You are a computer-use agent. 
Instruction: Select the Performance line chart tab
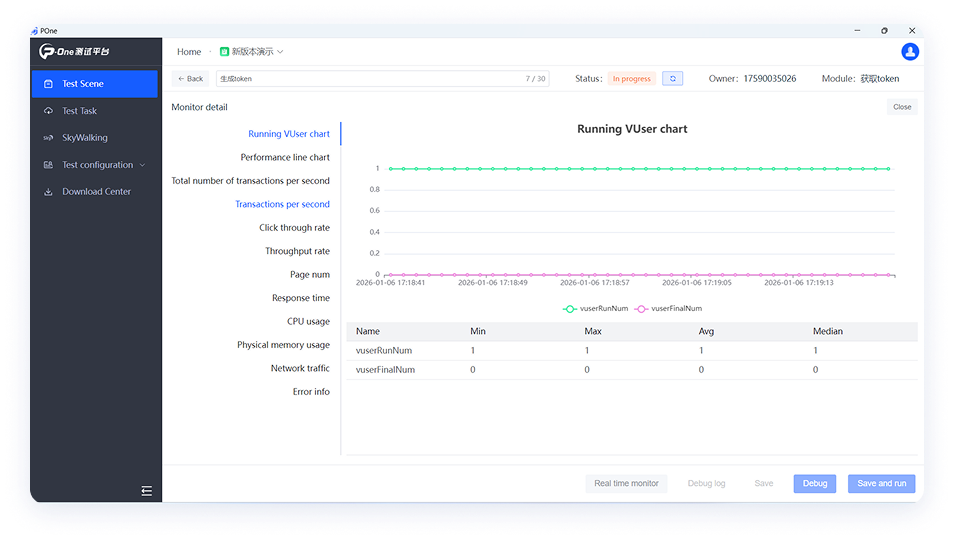[285, 158]
